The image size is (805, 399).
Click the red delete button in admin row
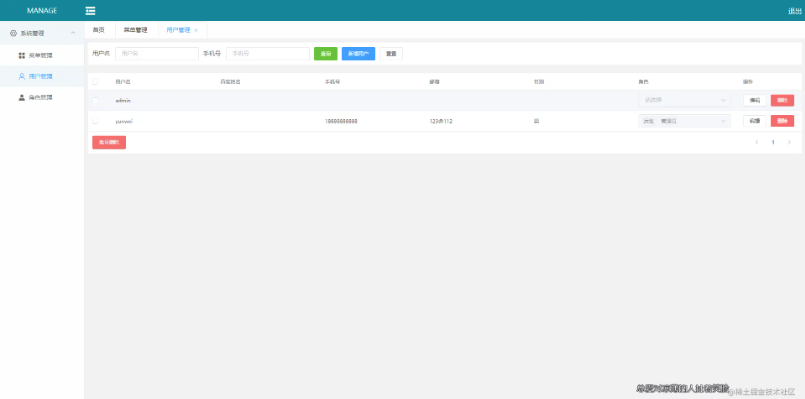(x=782, y=100)
